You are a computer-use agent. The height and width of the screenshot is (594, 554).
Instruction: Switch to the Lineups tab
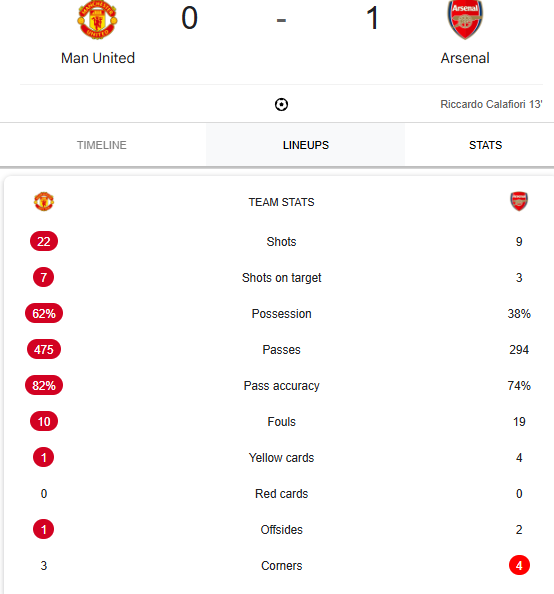(x=305, y=145)
